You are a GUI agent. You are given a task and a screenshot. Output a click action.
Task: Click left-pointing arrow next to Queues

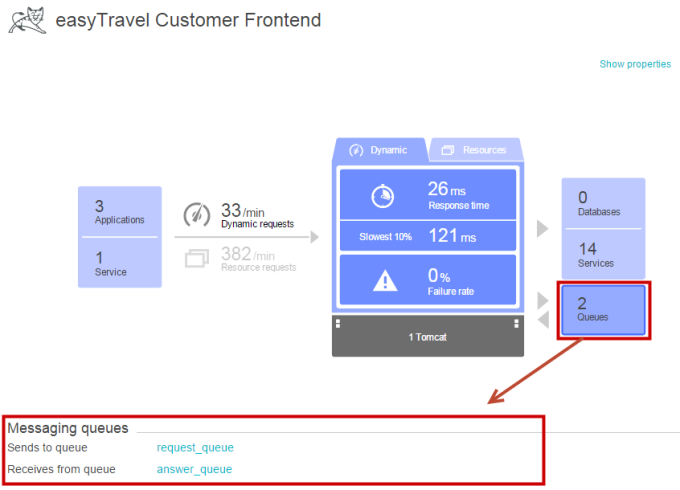[x=543, y=320]
